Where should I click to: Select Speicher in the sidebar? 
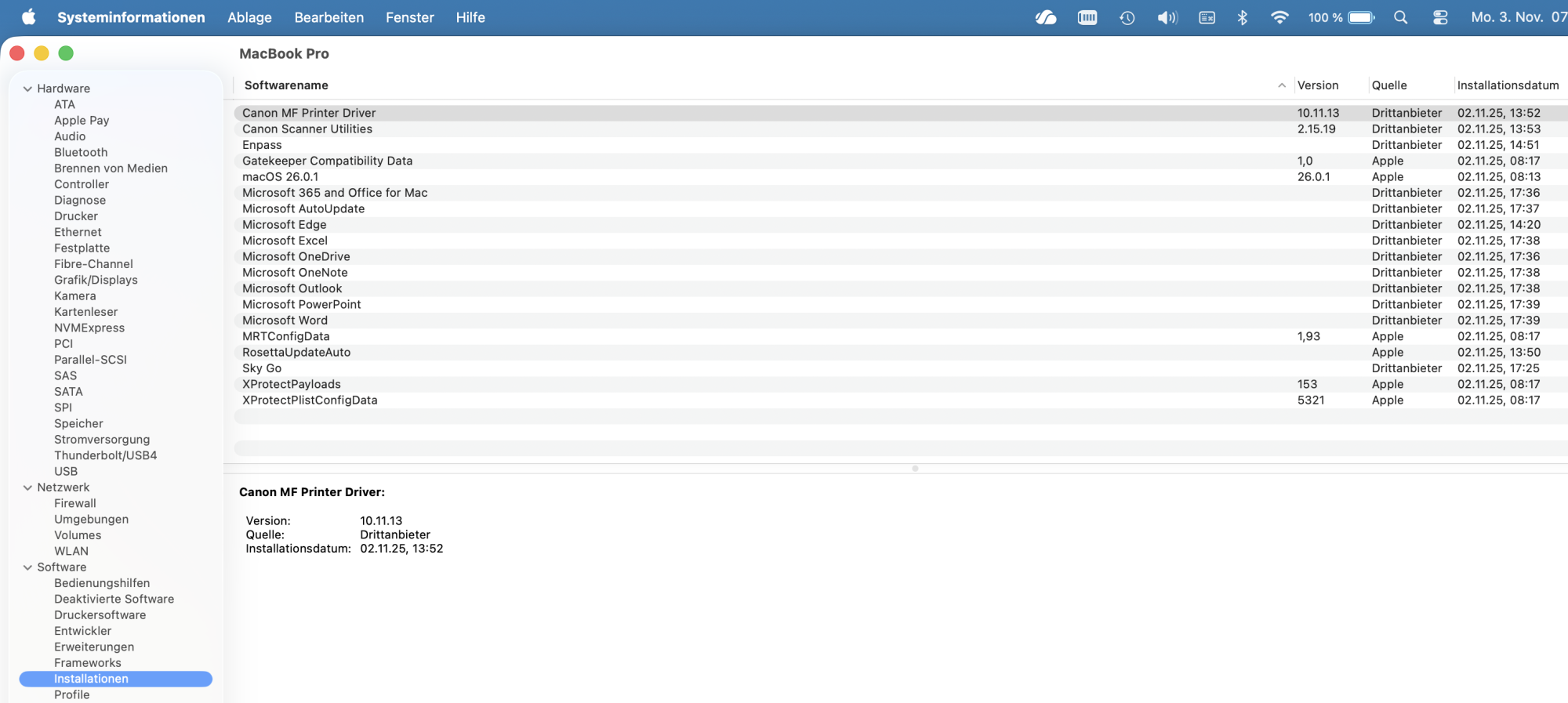tap(78, 423)
